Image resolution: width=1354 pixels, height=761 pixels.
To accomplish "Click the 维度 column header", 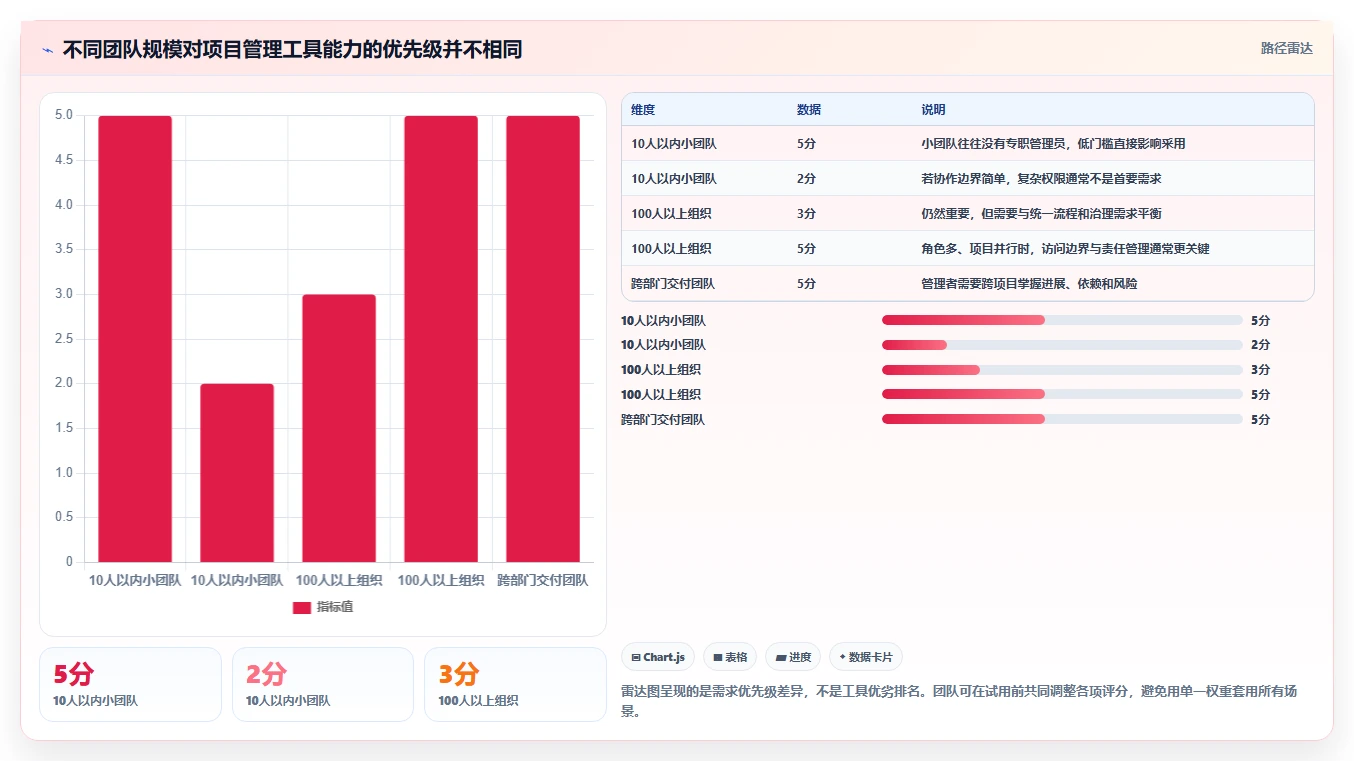I will (643, 110).
